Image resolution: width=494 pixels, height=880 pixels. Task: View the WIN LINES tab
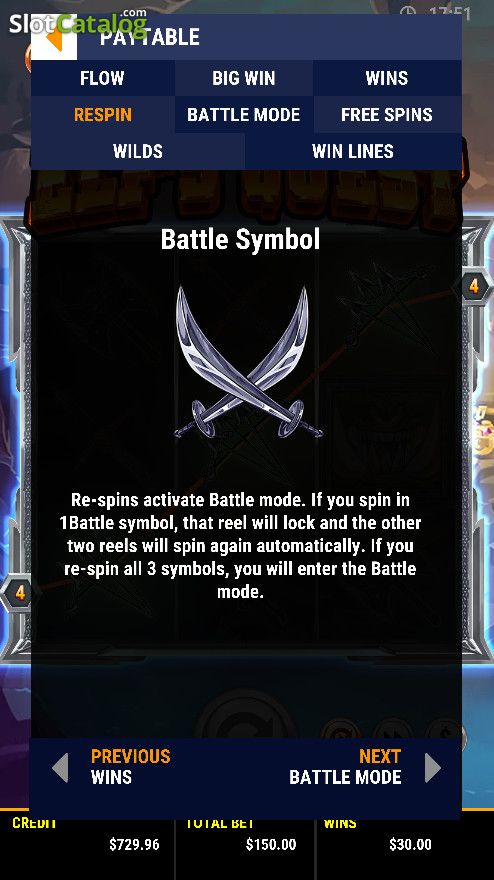[x=353, y=151]
